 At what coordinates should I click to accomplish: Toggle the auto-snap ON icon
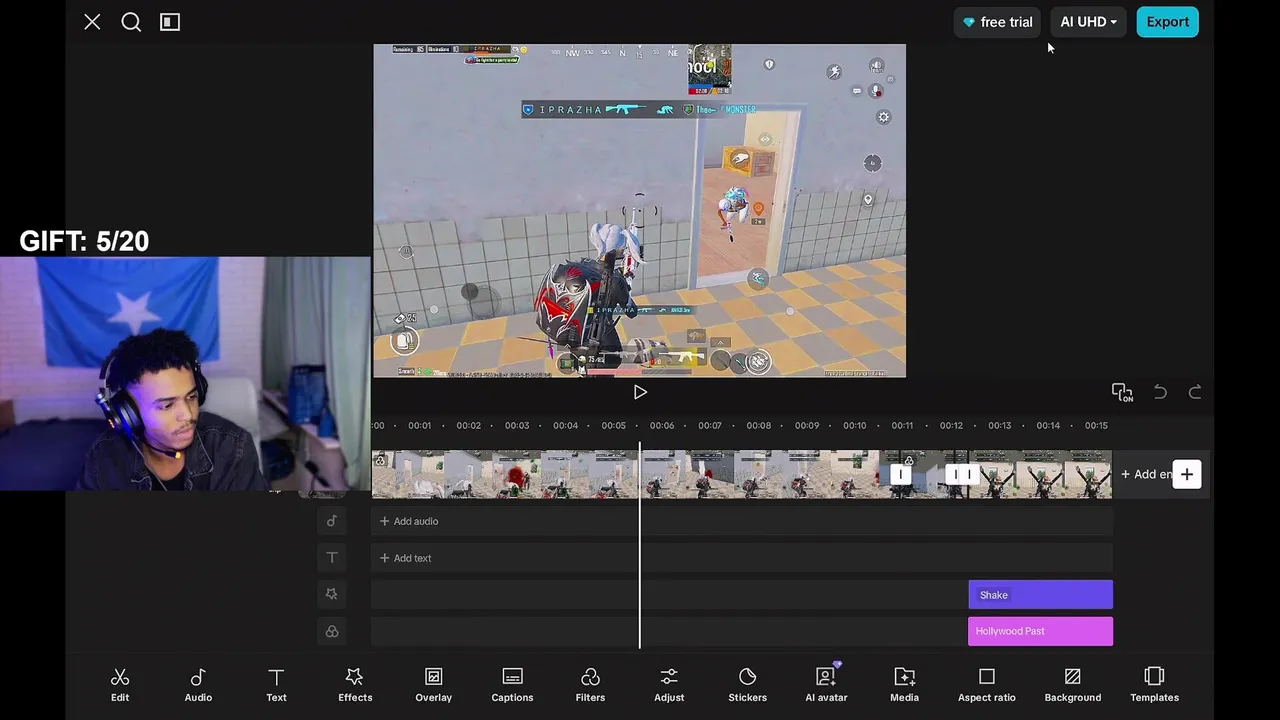[x=1122, y=393]
